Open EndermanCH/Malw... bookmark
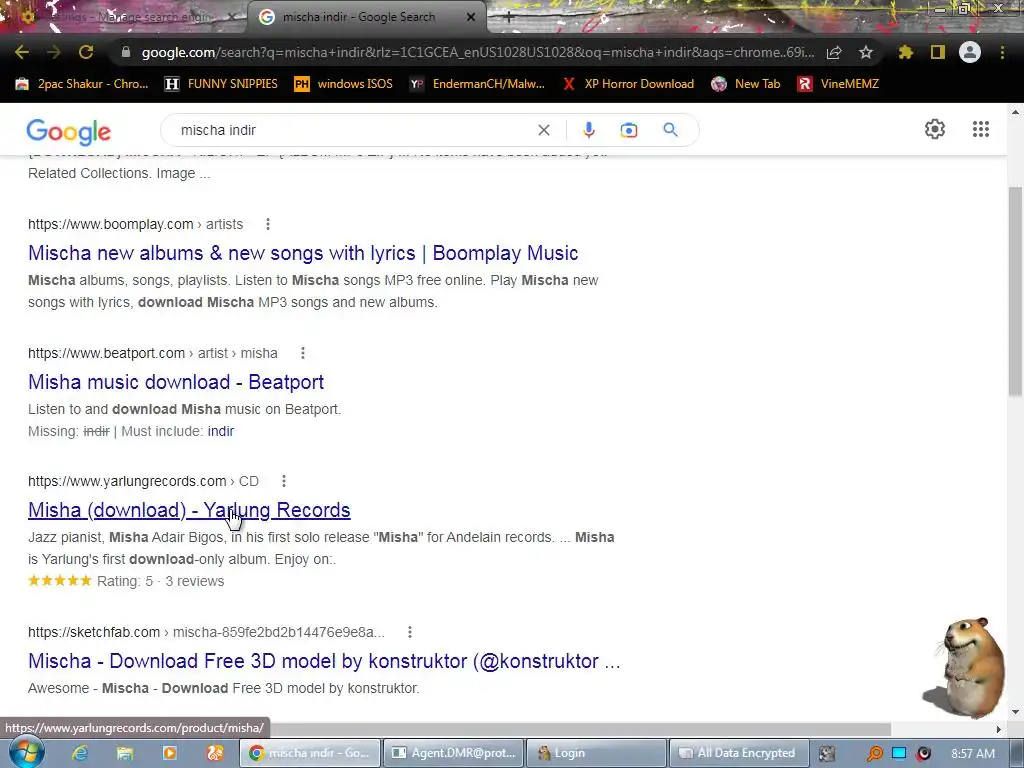This screenshot has height=768, width=1024. tap(477, 84)
